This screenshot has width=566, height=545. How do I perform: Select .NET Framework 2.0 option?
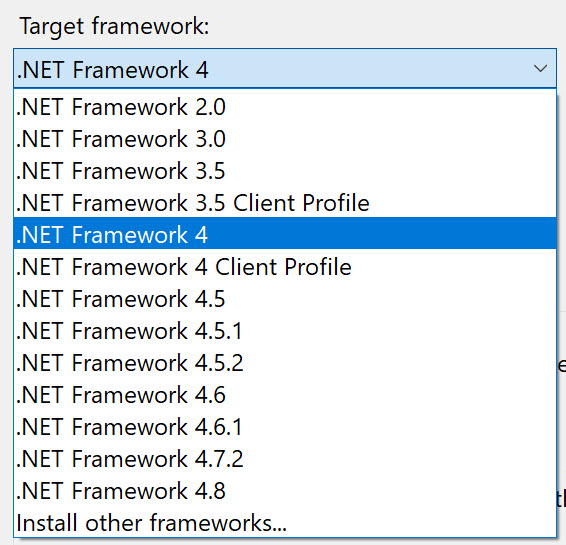pos(285,107)
